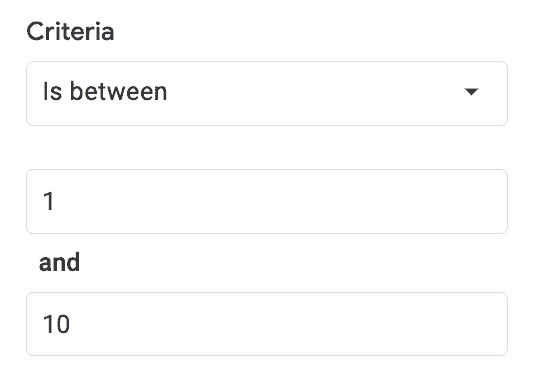This screenshot has height=388, width=544.
Task: Focus the minimum value field showing 1
Action: point(267,201)
